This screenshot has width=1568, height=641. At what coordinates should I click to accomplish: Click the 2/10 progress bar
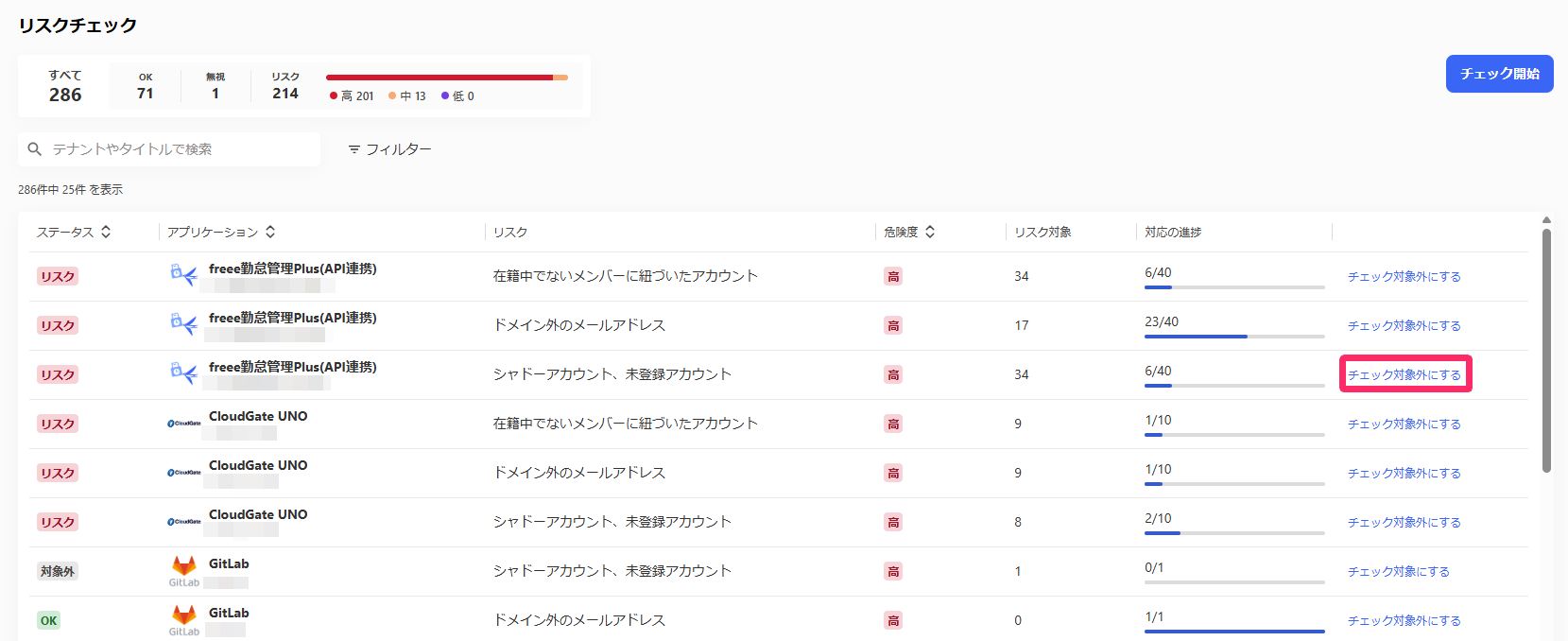1234,533
